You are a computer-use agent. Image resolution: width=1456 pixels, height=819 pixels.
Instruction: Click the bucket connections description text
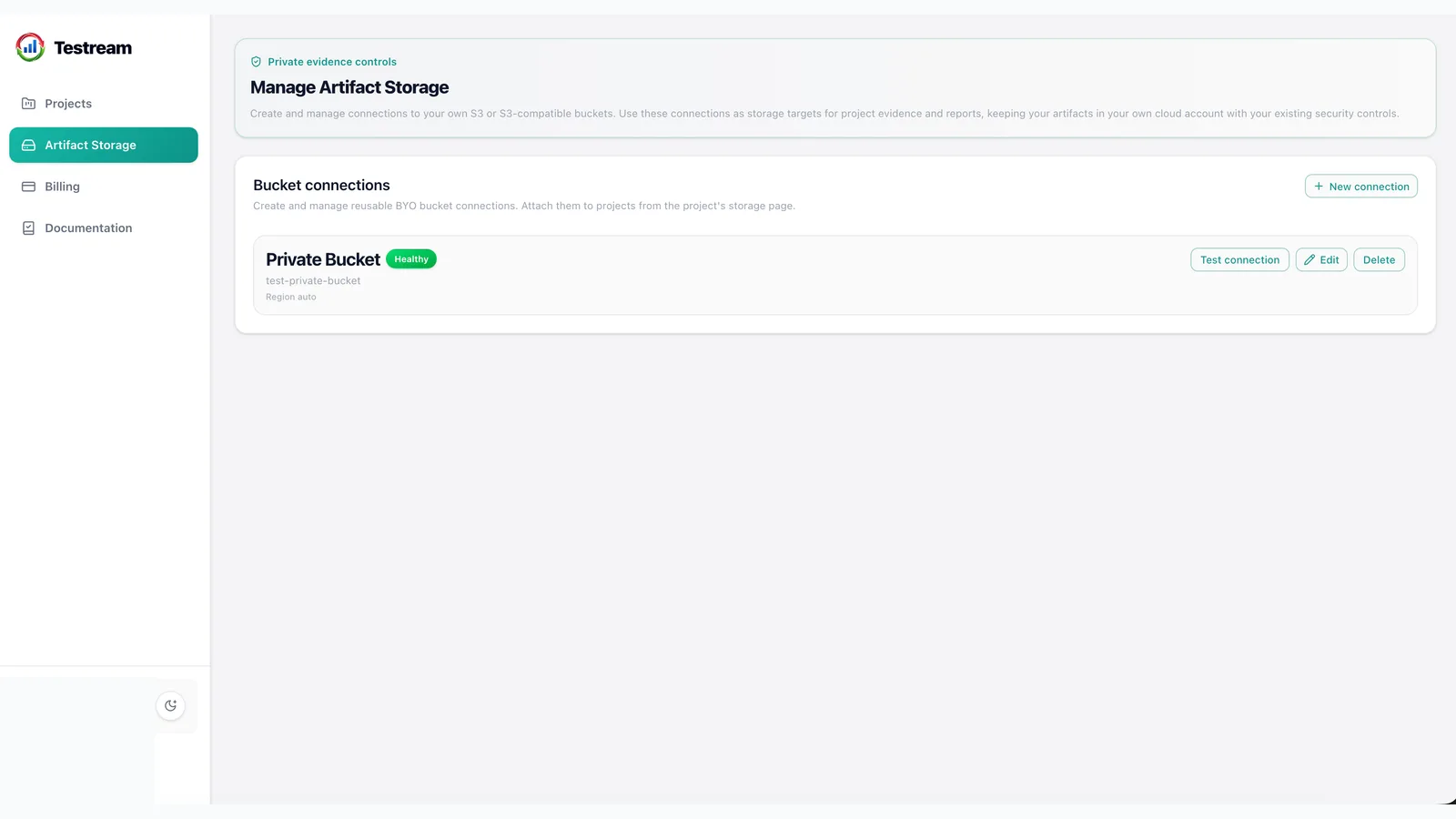coord(524,207)
